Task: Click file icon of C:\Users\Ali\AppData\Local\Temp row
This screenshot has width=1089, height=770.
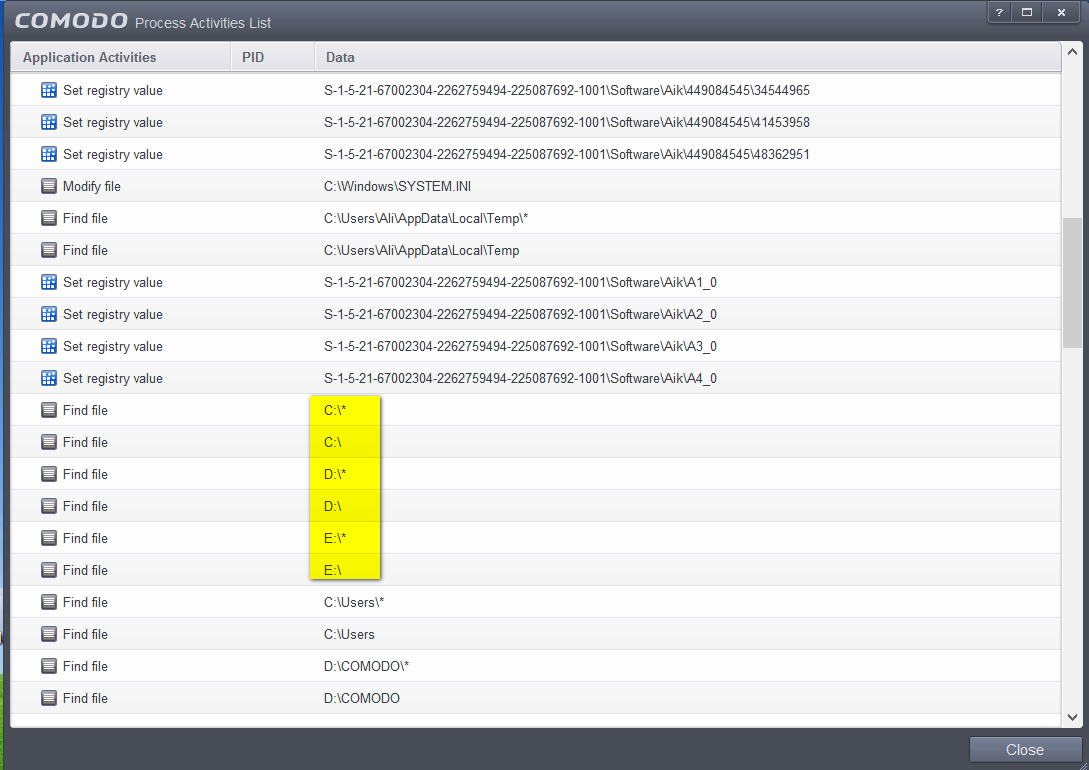Action: (49, 250)
